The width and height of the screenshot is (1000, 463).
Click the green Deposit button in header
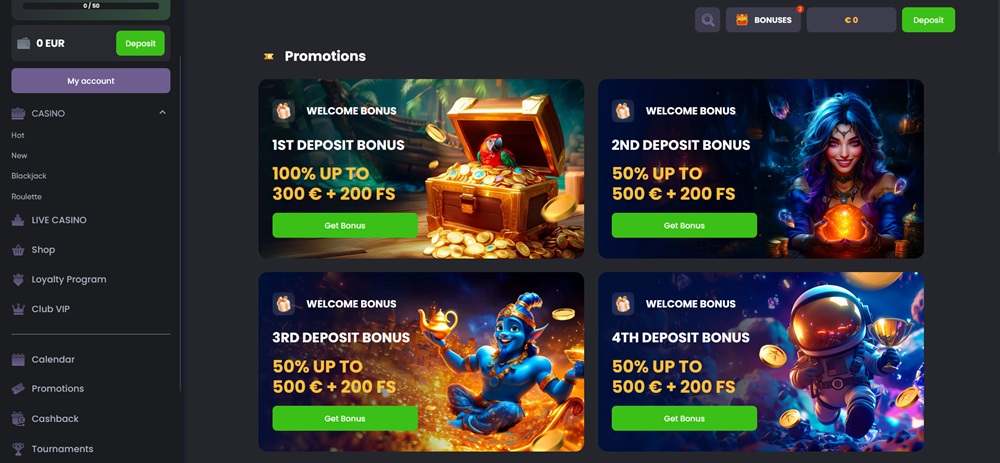(x=928, y=20)
